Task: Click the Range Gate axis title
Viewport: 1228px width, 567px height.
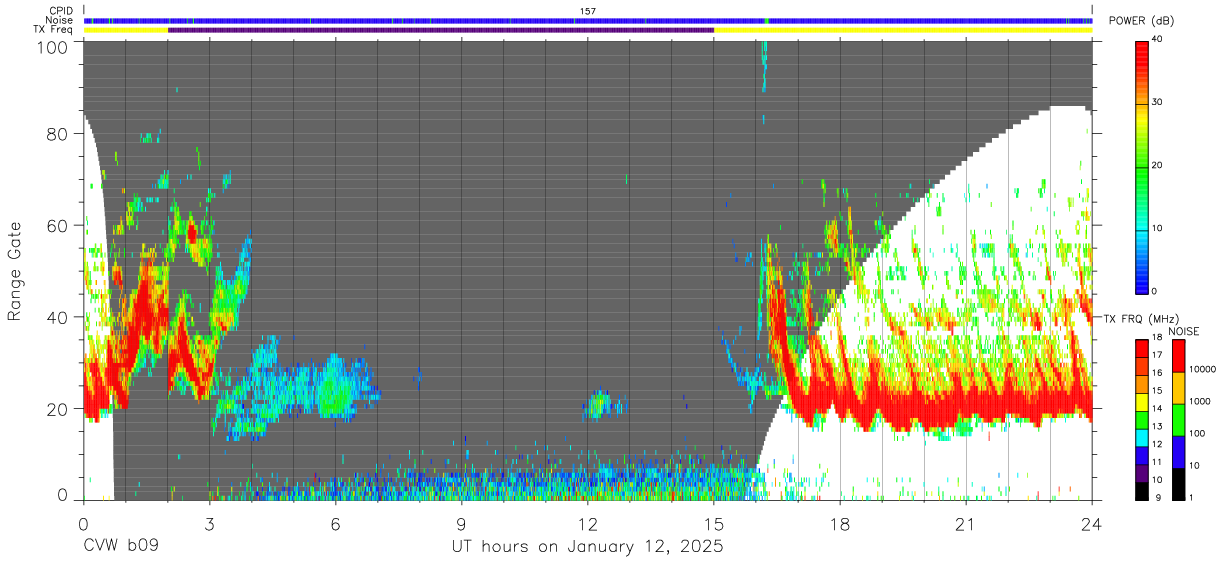Action: point(15,270)
